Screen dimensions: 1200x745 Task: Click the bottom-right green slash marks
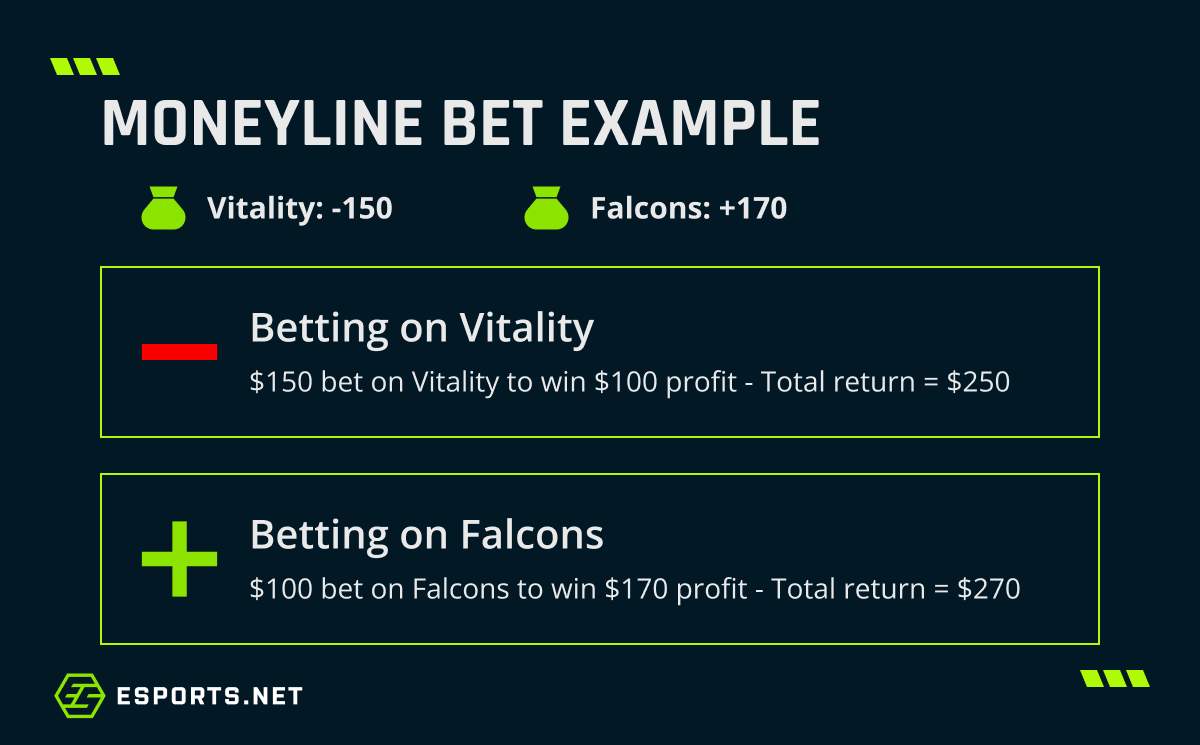point(1115,679)
